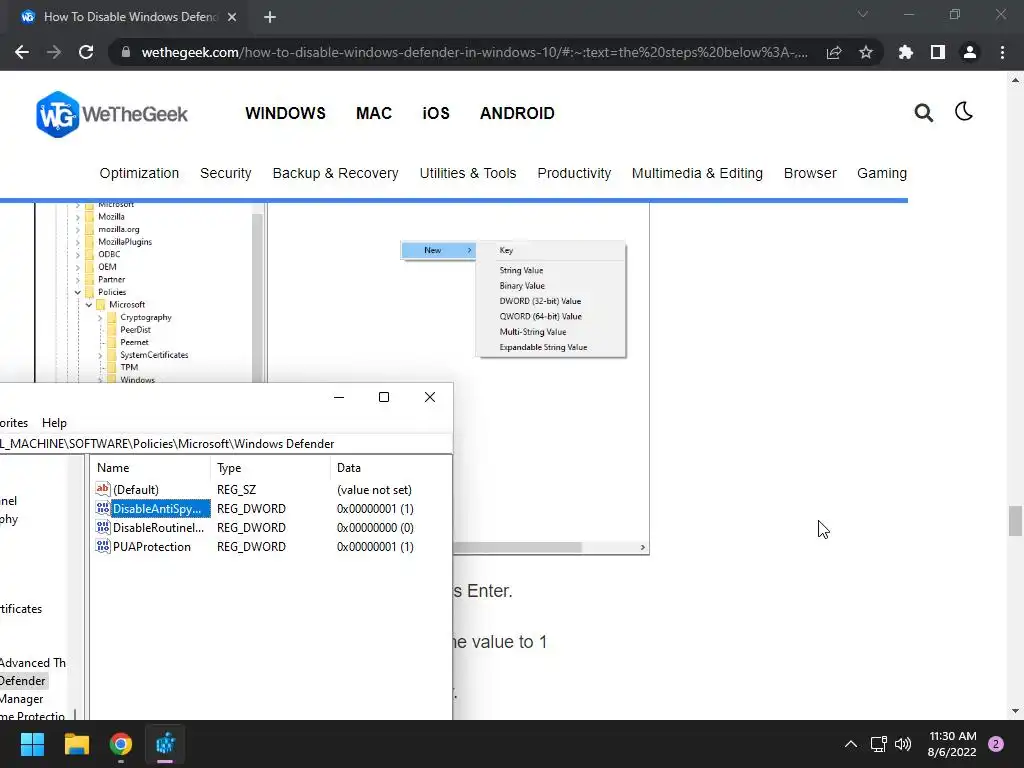Show hidden system tray icons
Image resolution: width=1024 pixels, height=768 pixels.
(851, 744)
